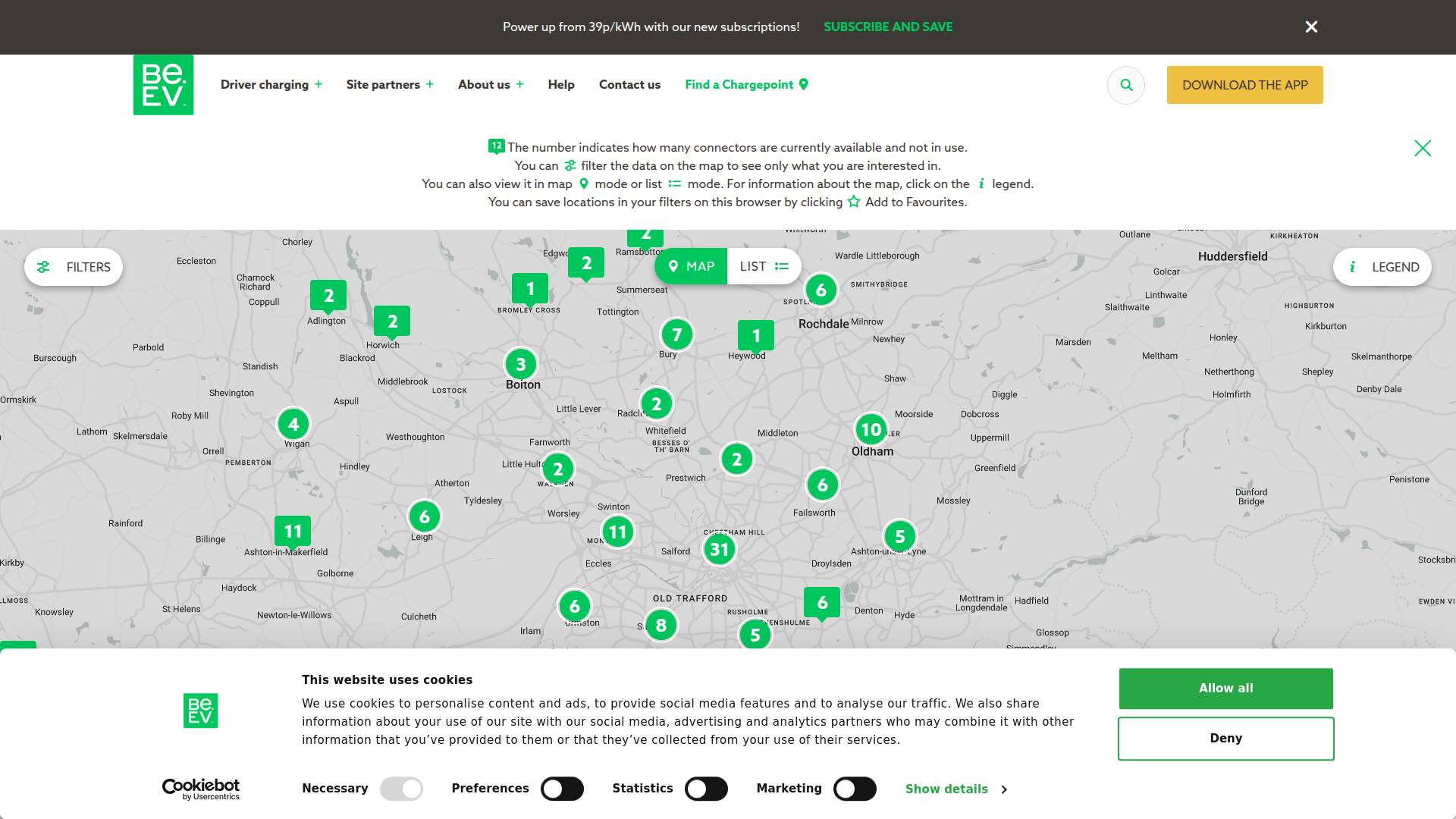Screen dimensions: 1456x819
Task: Open the map Legend panel
Action: (1382, 267)
